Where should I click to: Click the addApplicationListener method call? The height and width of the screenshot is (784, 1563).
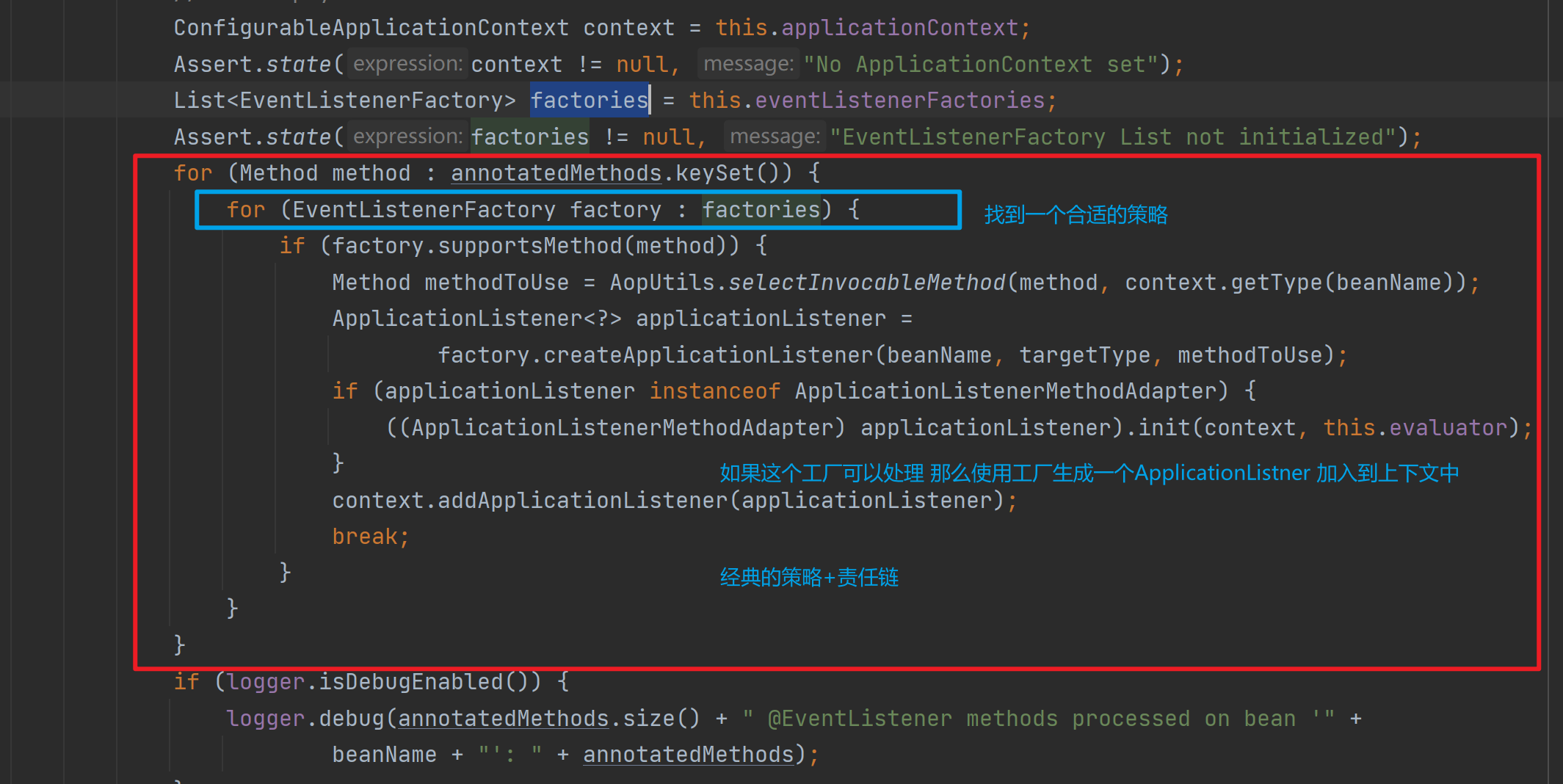tap(583, 501)
